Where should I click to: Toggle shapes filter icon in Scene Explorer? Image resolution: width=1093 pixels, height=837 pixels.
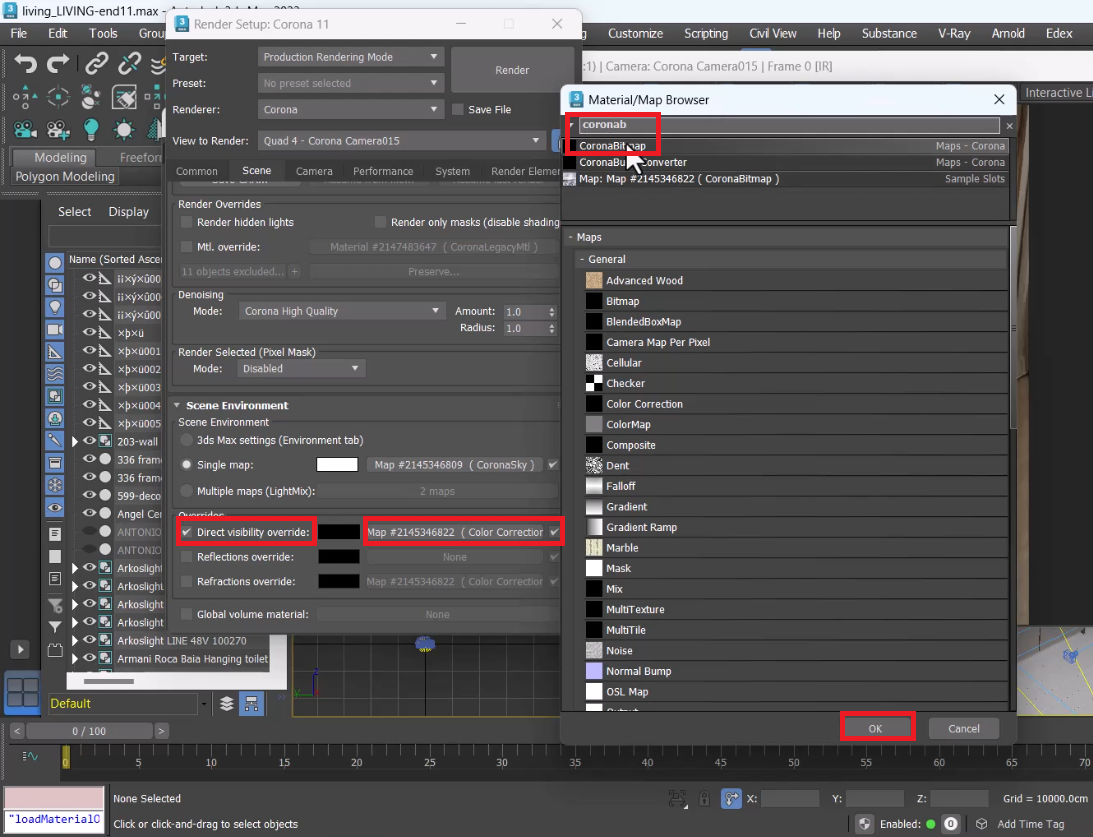(54, 285)
